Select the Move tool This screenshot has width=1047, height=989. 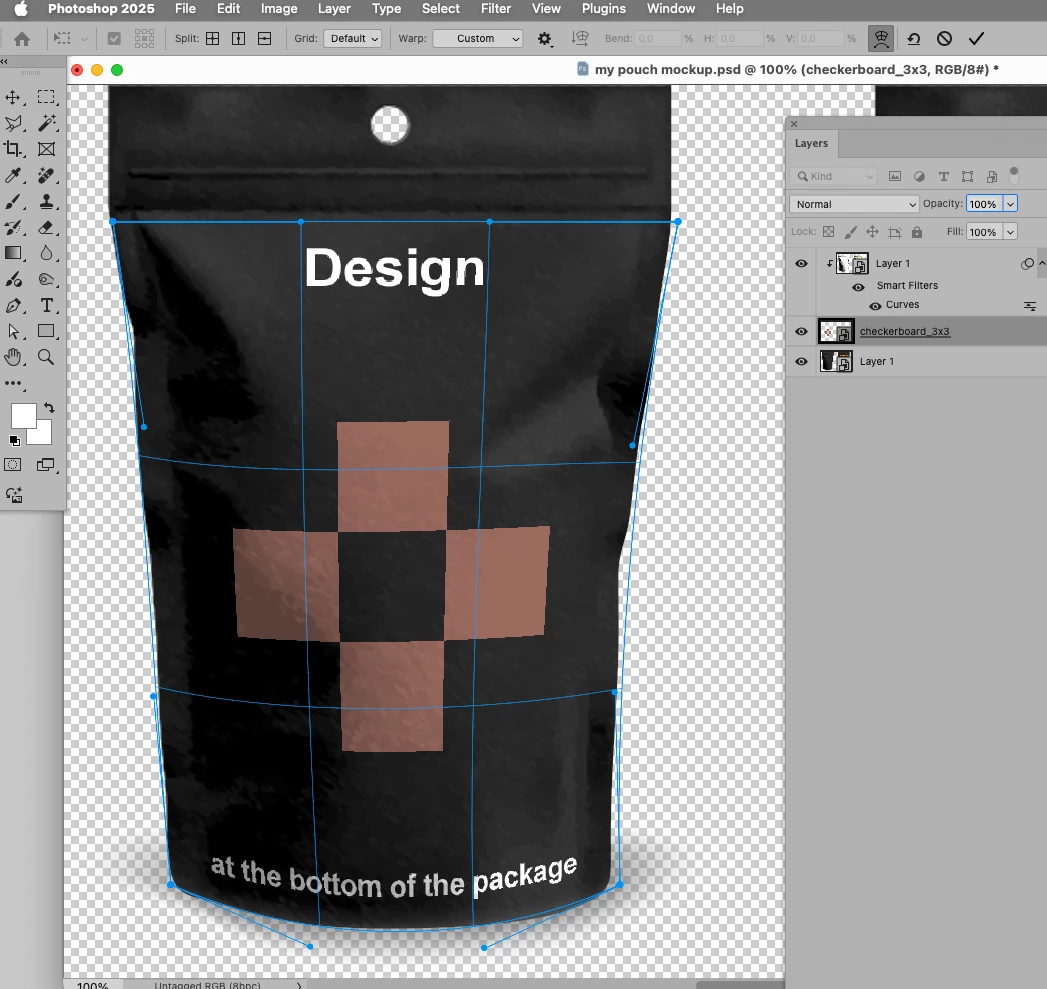click(13, 97)
